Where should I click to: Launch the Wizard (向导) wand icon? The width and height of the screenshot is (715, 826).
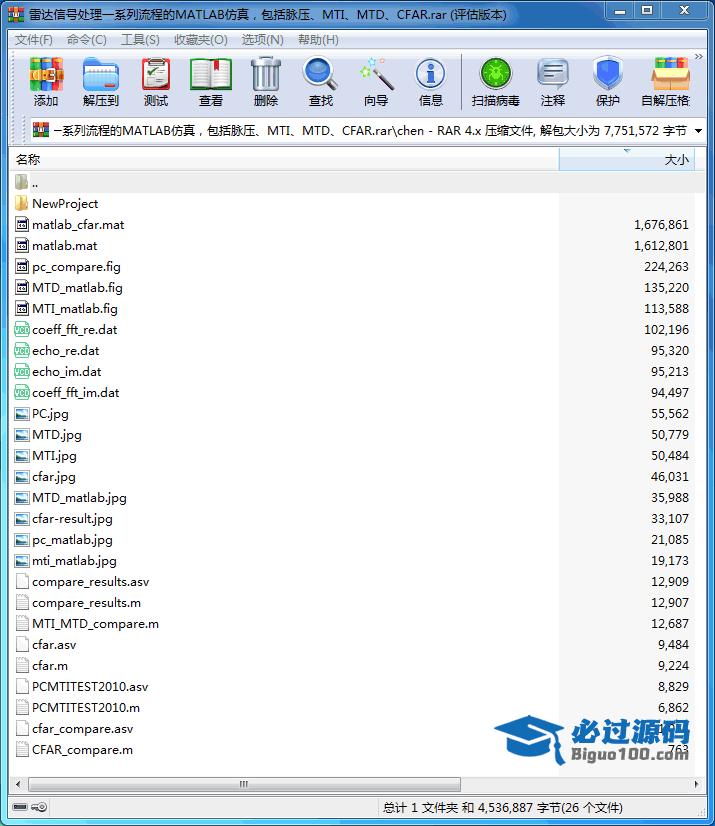[x=376, y=75]
